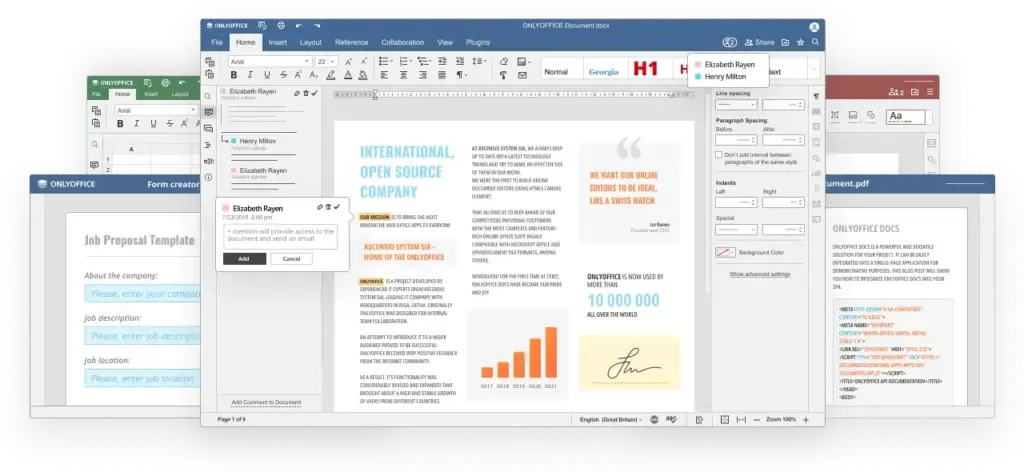Image resolution: width=1024 pixels, height=472 pixels.
Task: Mark as favorite with star icon
Action: click(x=800, y=42)
